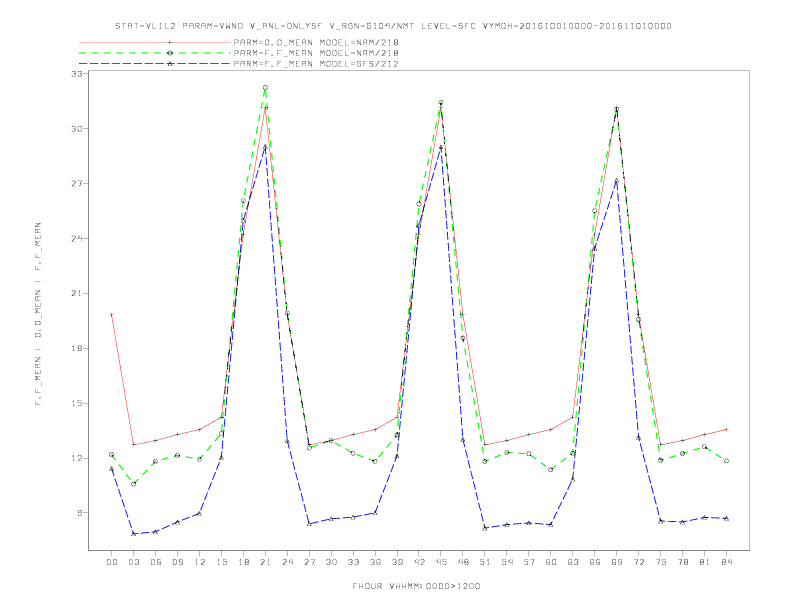The height and width of the screenshot is (612, 792).
Task: Click forecast hour 54 on x-axis
Action: pos(507,562)
